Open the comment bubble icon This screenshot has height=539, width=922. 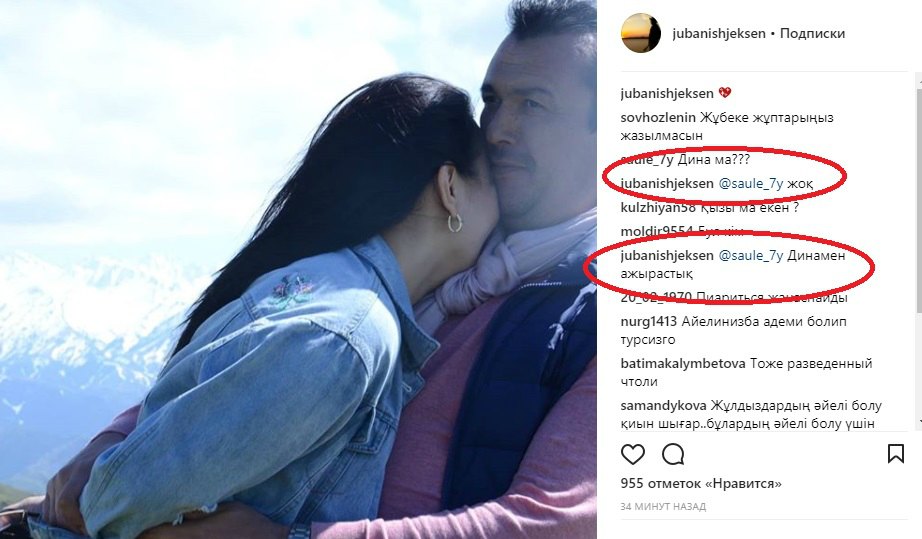click(x=673, y=454)
